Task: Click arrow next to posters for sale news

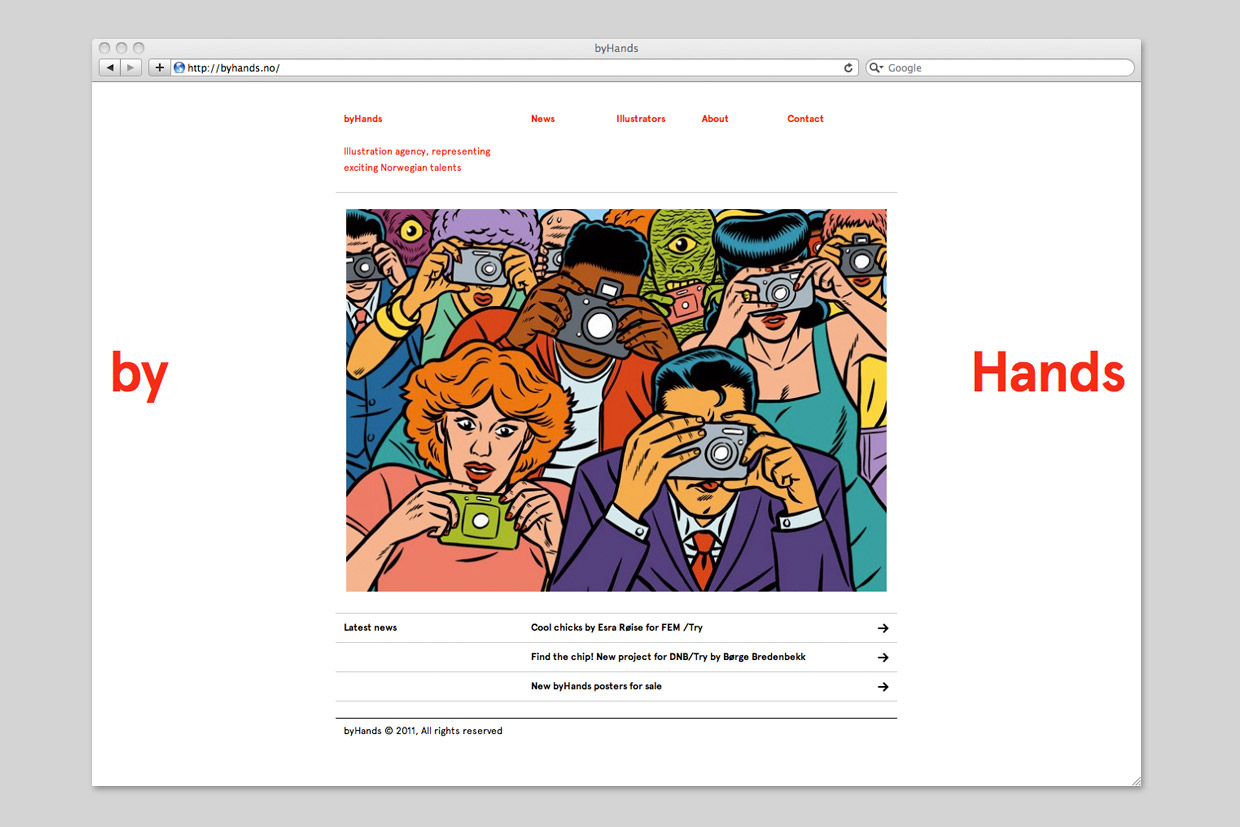Action: pyautogui.click(x=883, y=686)
